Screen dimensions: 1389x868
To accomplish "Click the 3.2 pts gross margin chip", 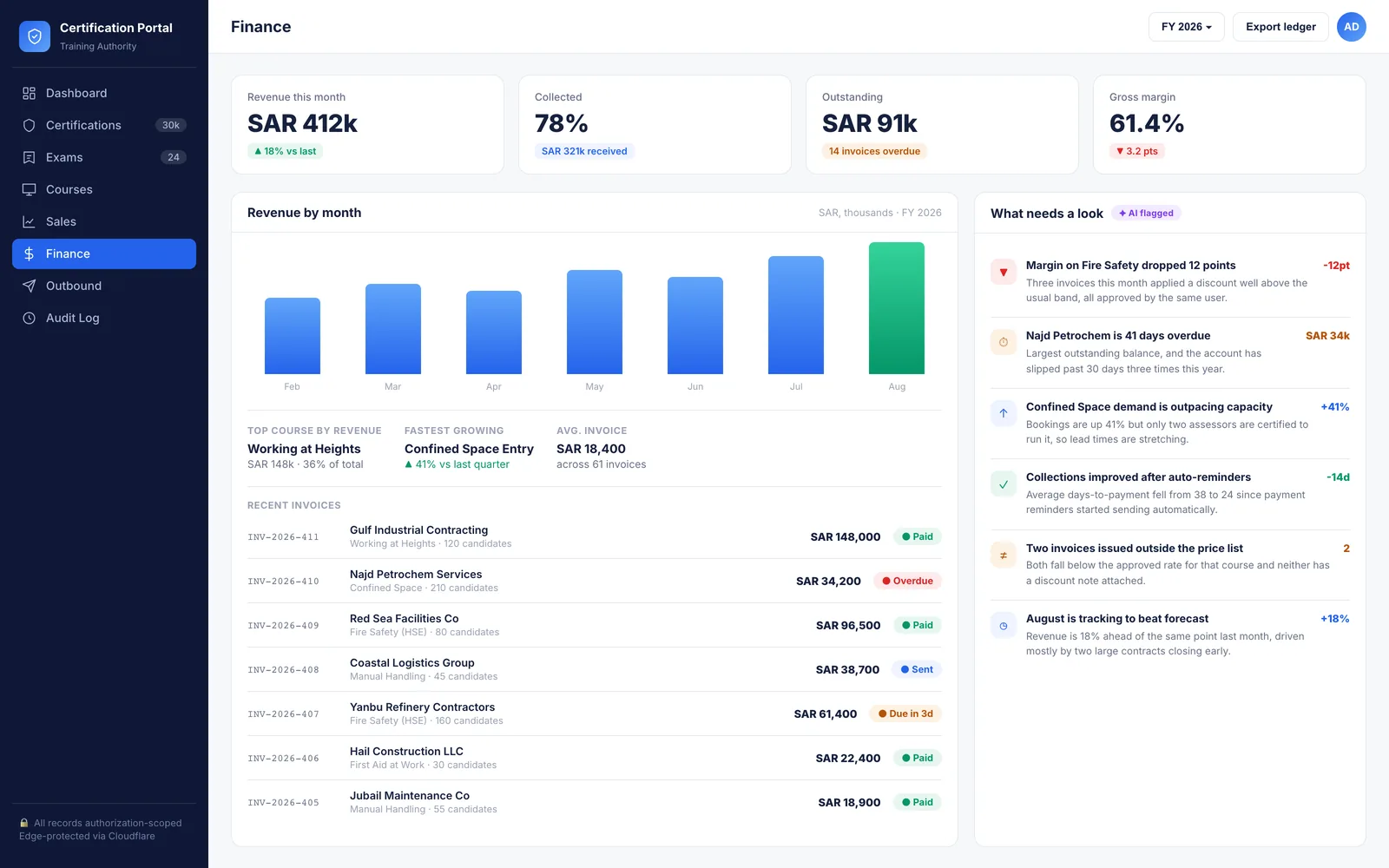I will 1137,151.
